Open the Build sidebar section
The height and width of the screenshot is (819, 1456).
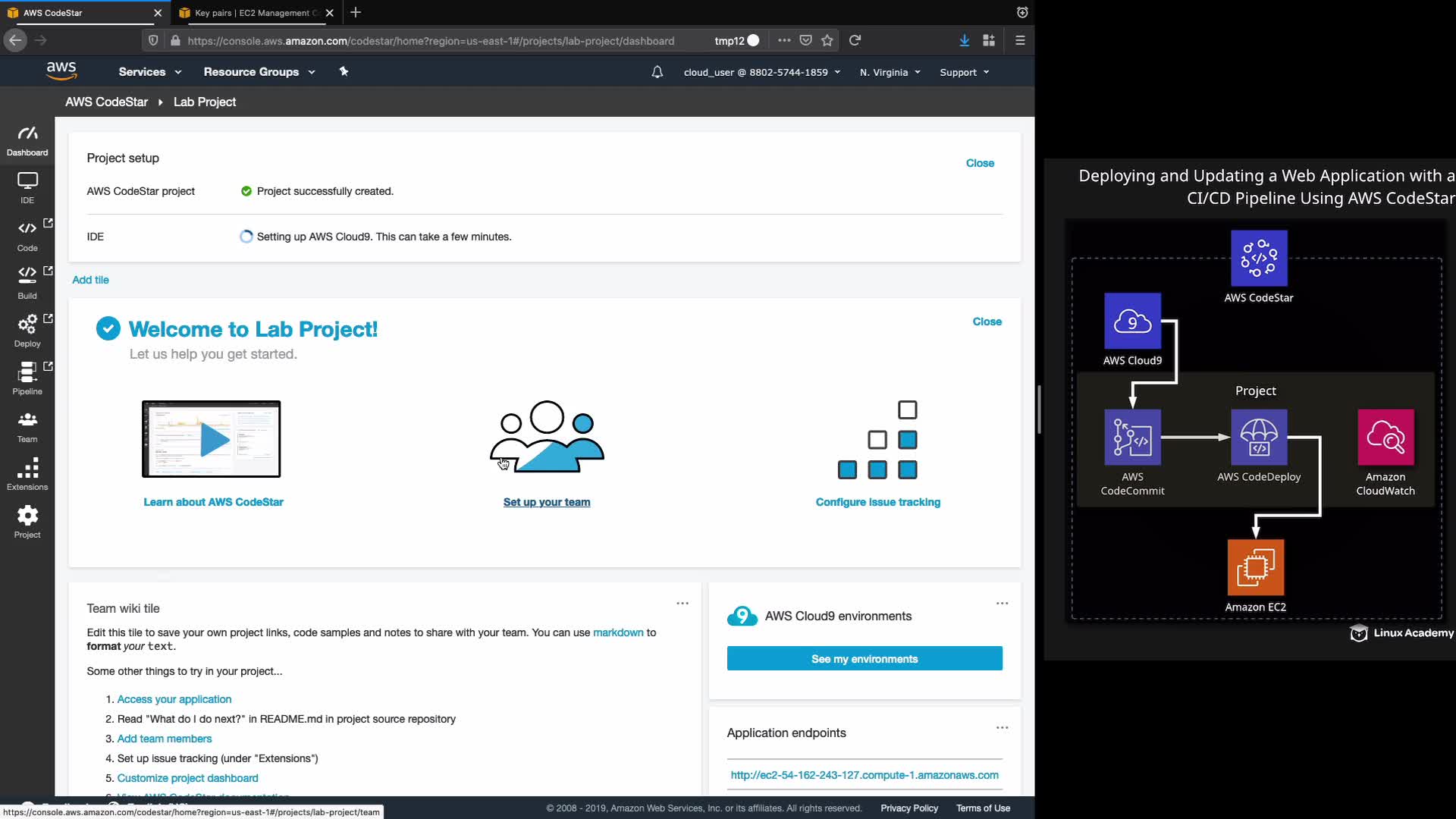[x=27, y=282]
